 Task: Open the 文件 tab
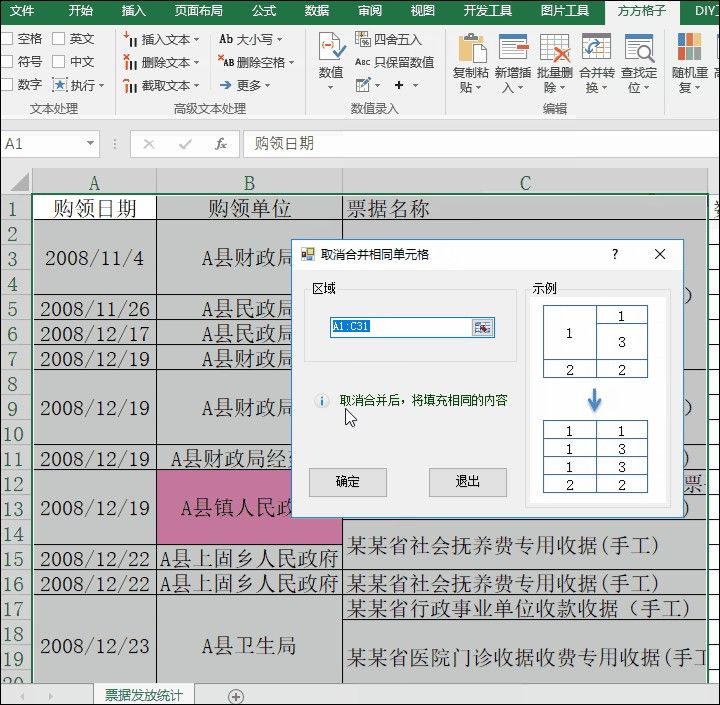coord(22,10)
